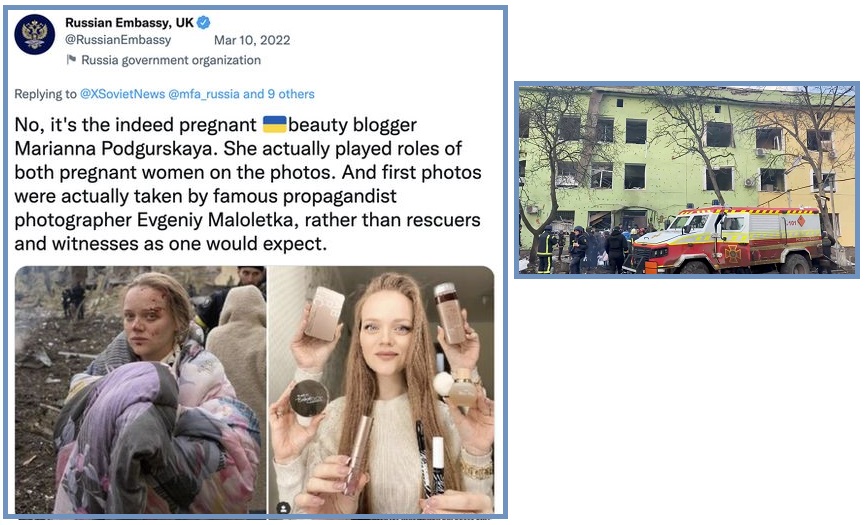Click the flag icon beside government organization label

coord(71,59)
